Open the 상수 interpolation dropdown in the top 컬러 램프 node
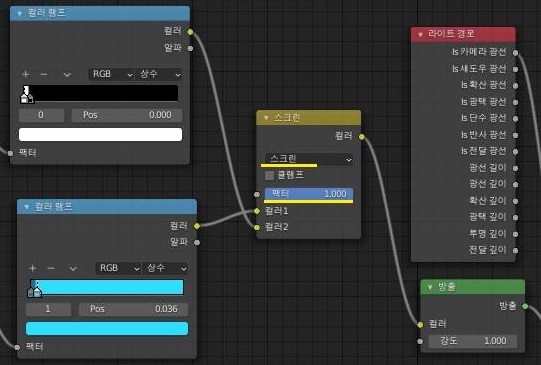541x365 pixels. 158,74
